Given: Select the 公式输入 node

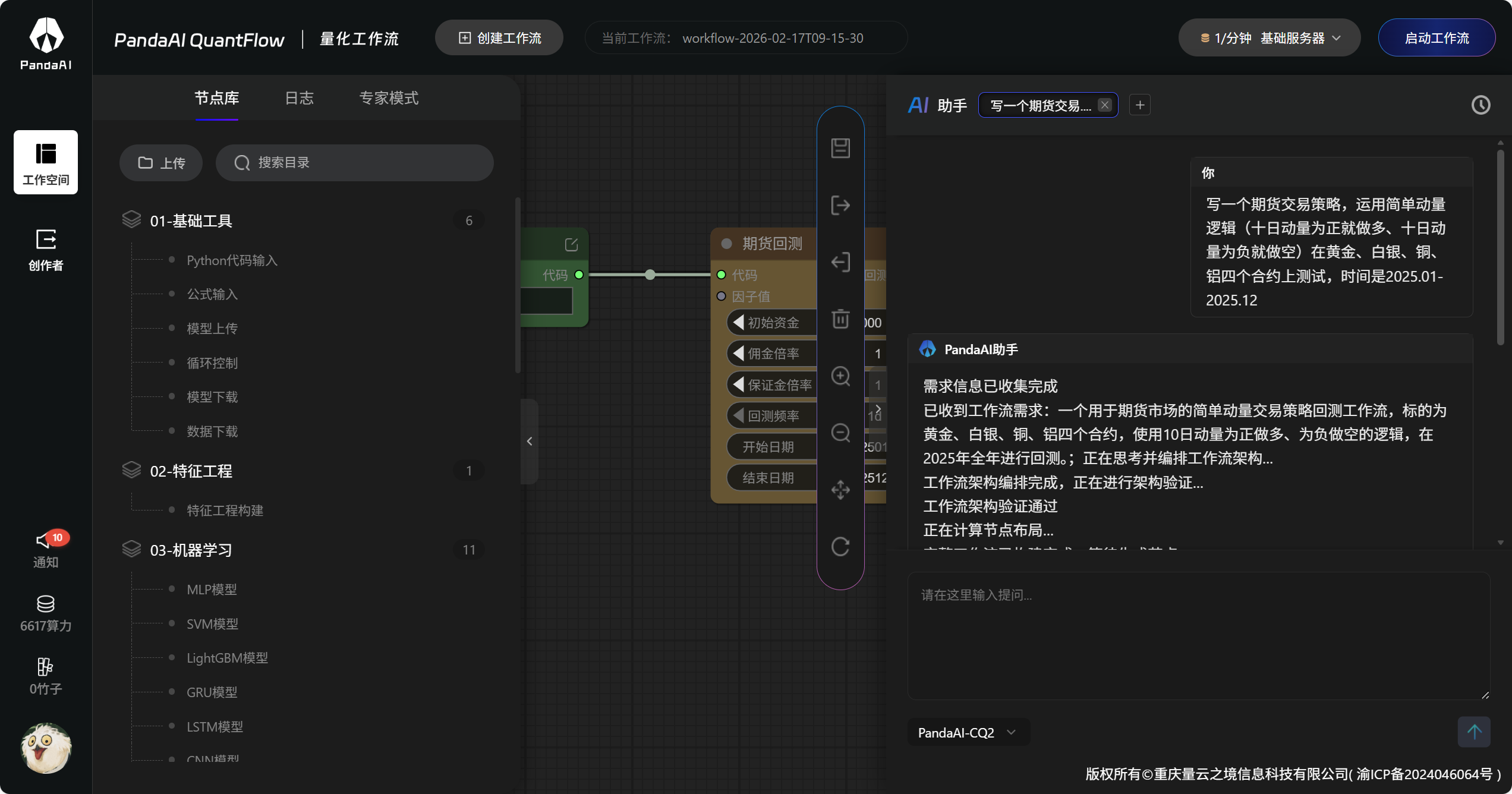Looking at the screenshot, I should point(212,294).
